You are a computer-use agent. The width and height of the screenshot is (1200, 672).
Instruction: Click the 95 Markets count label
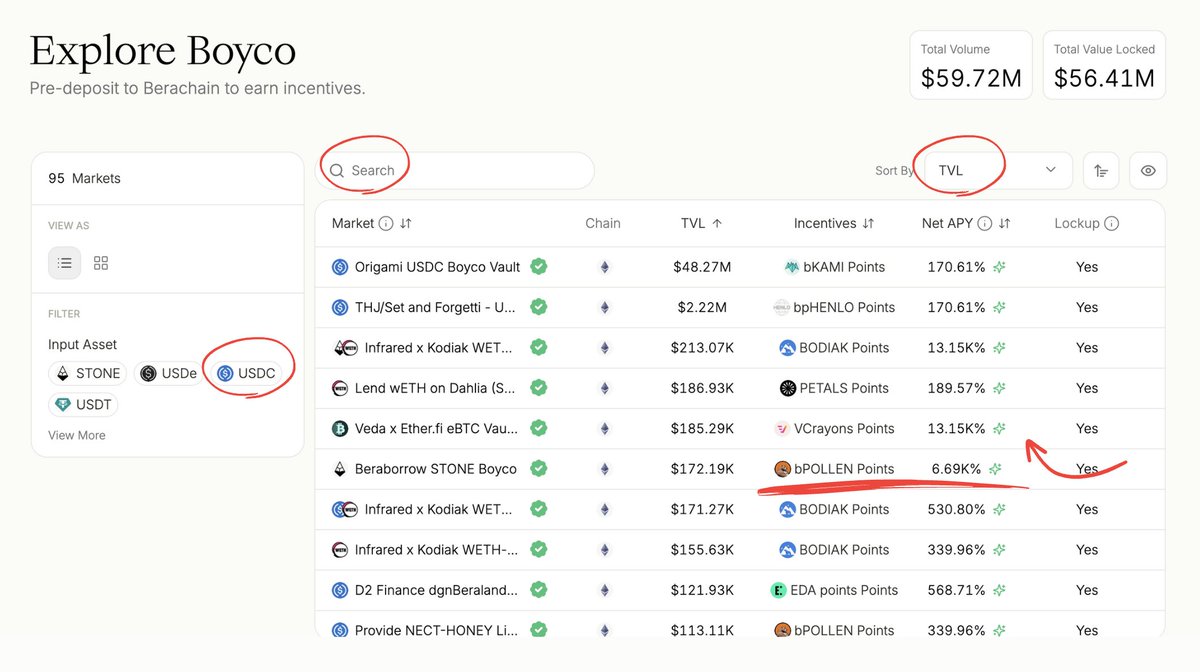84,178
